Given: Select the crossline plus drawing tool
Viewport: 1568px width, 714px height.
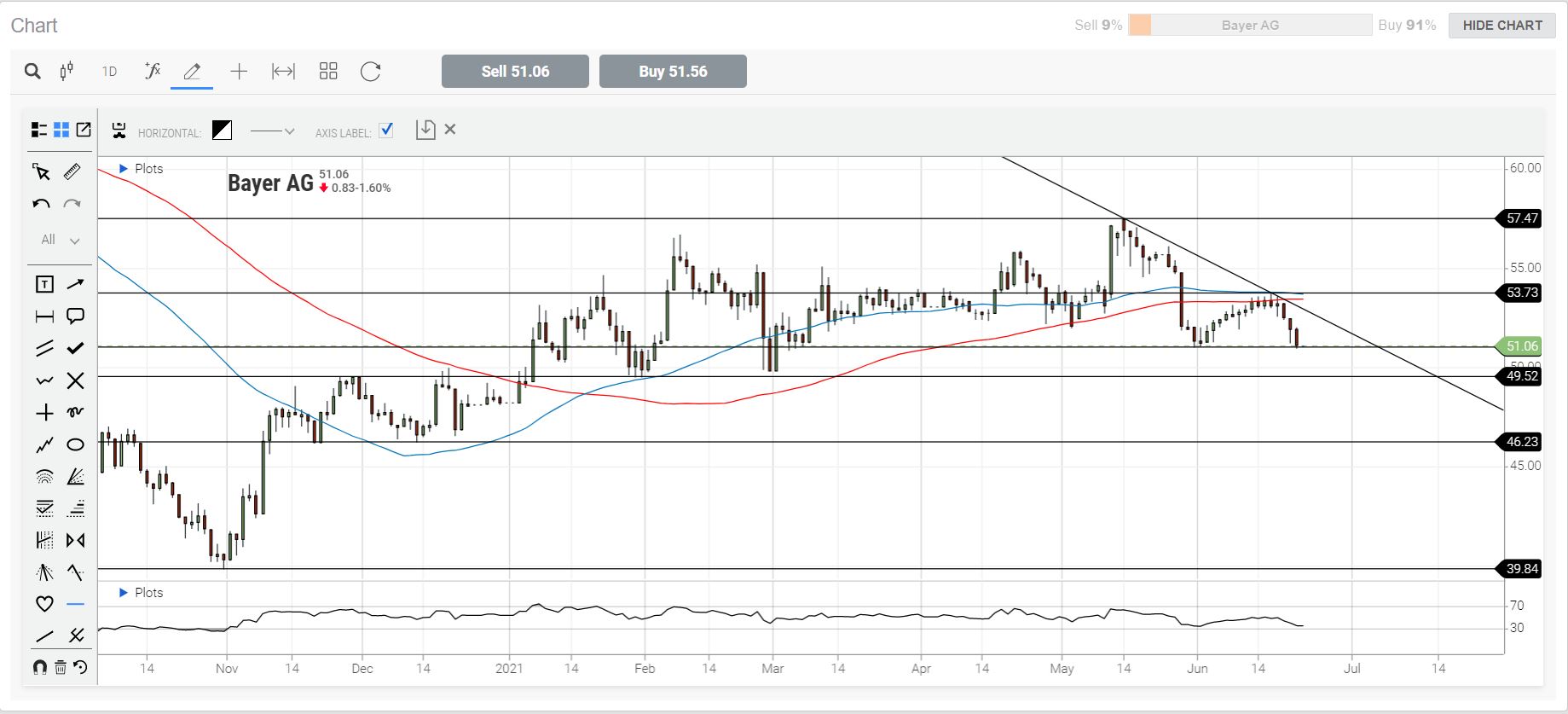Looking at the screenshot, I should 44,413.
